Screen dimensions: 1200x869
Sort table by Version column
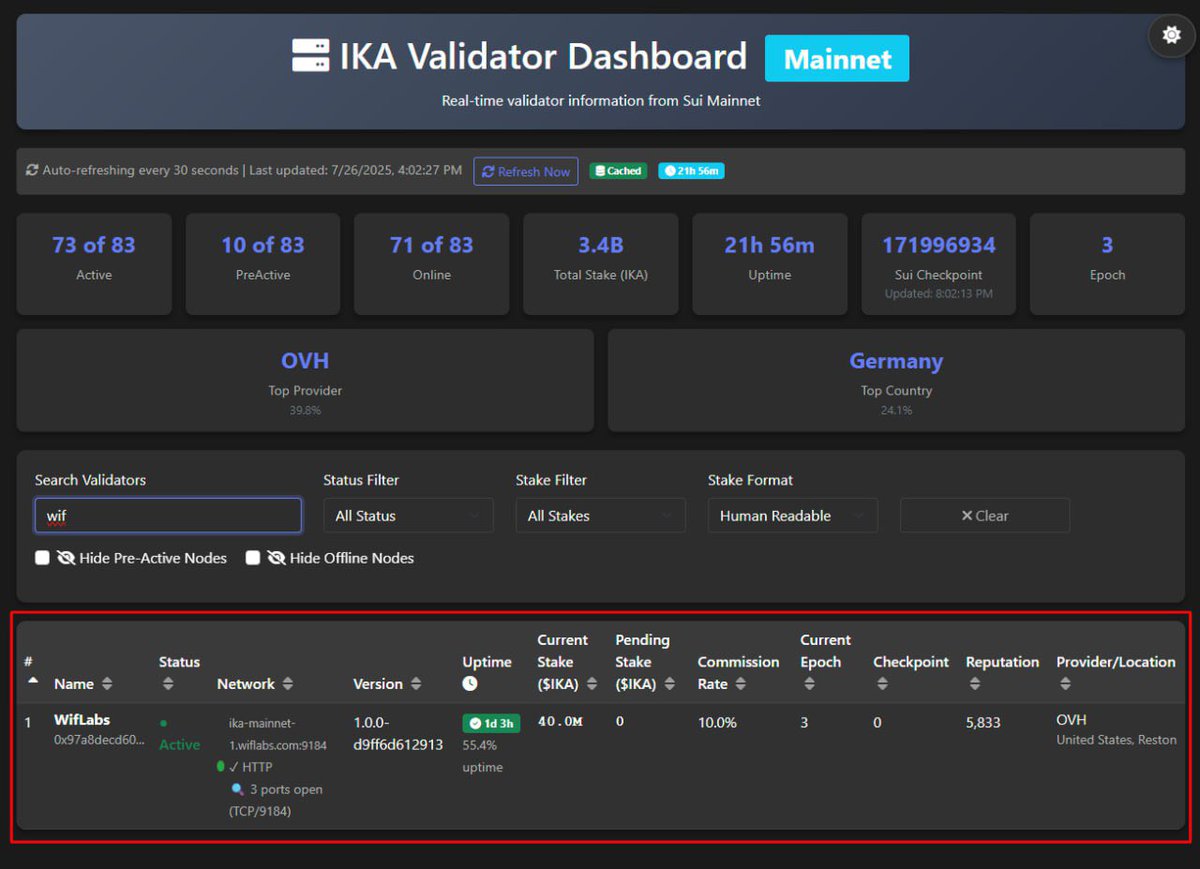click(416, 684)
